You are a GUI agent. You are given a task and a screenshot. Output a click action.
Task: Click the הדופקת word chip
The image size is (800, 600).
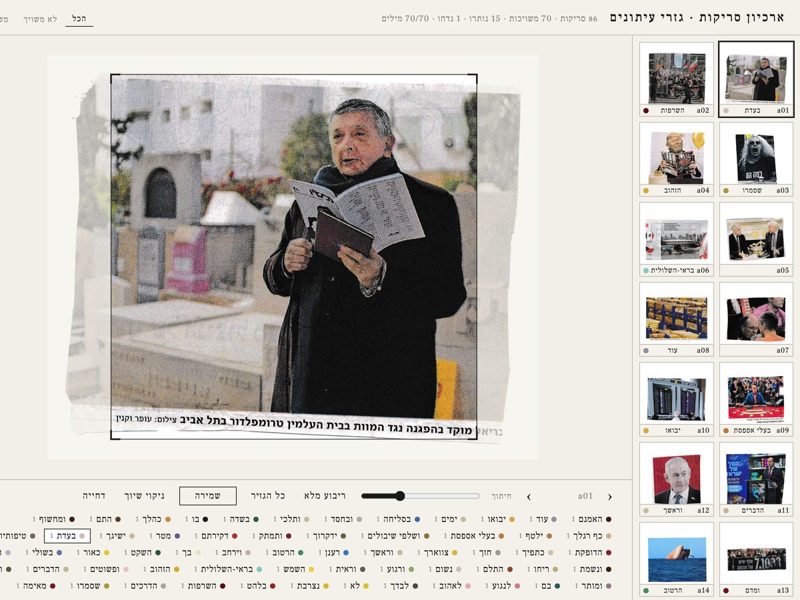590,553
